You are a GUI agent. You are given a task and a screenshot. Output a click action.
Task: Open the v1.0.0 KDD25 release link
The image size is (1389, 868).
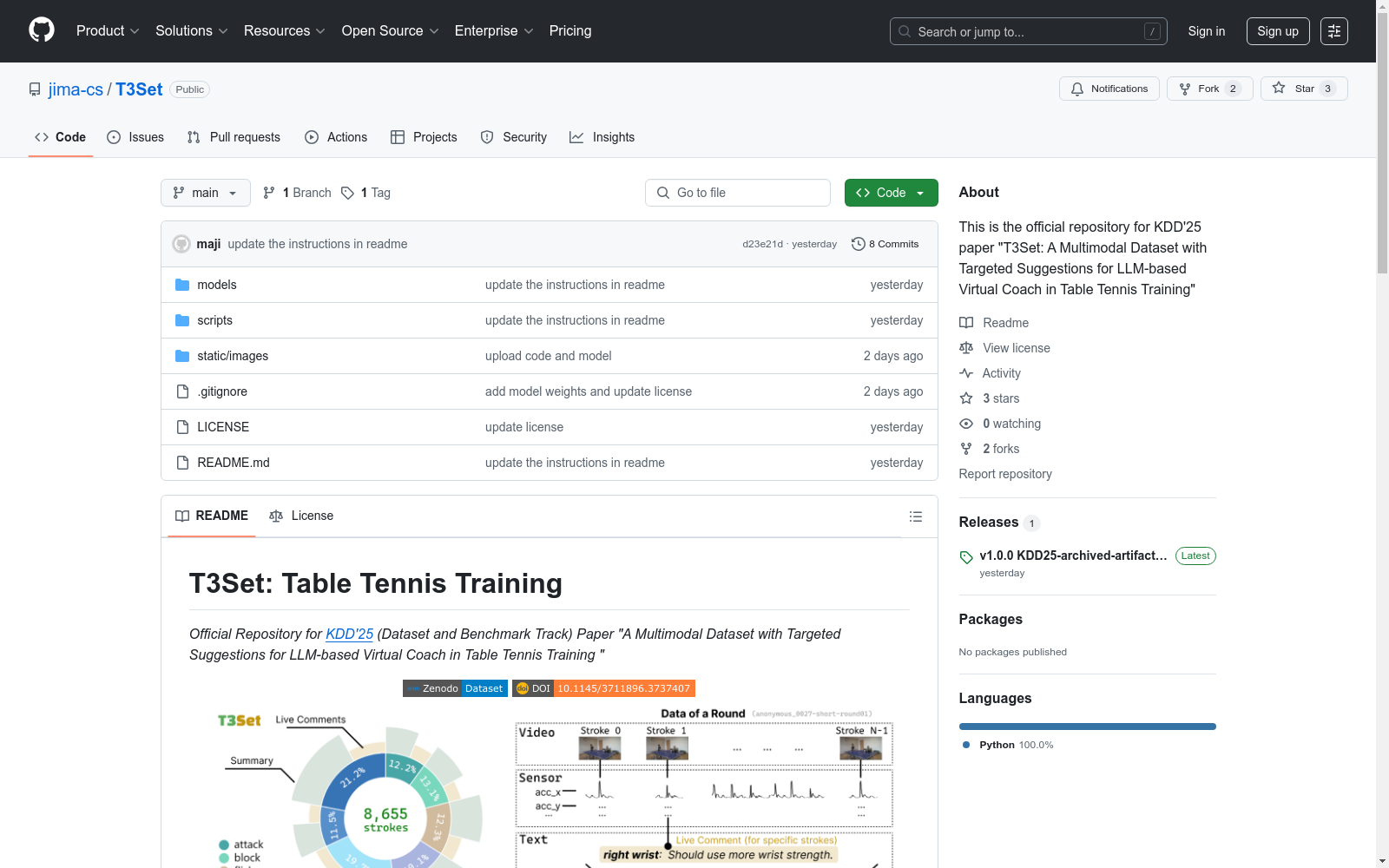pos(1073,556)
